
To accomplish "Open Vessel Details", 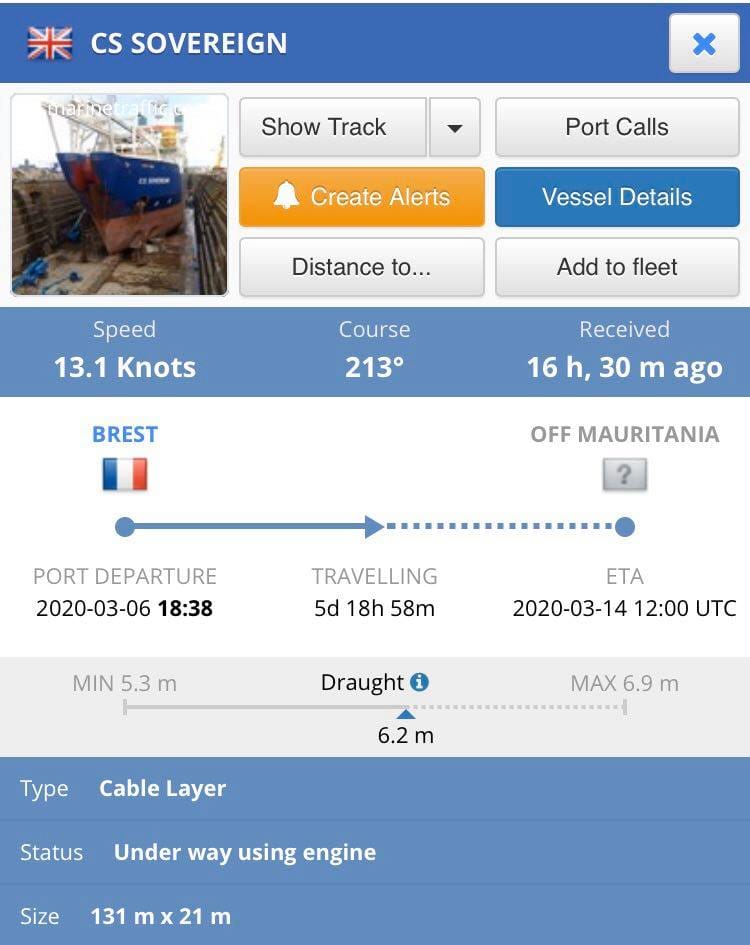I will 617,197.
